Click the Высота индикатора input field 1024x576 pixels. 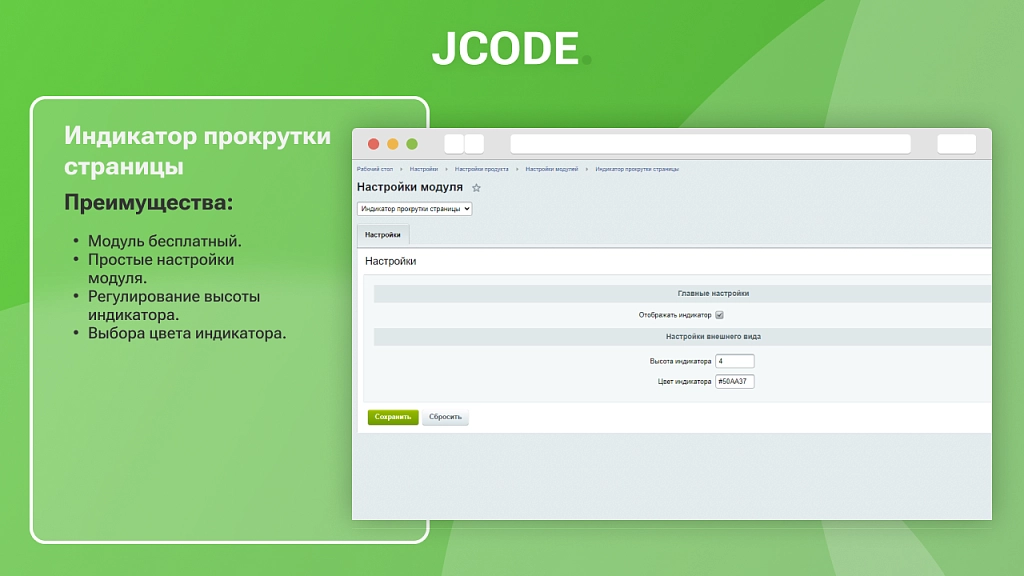pos(735,361)
